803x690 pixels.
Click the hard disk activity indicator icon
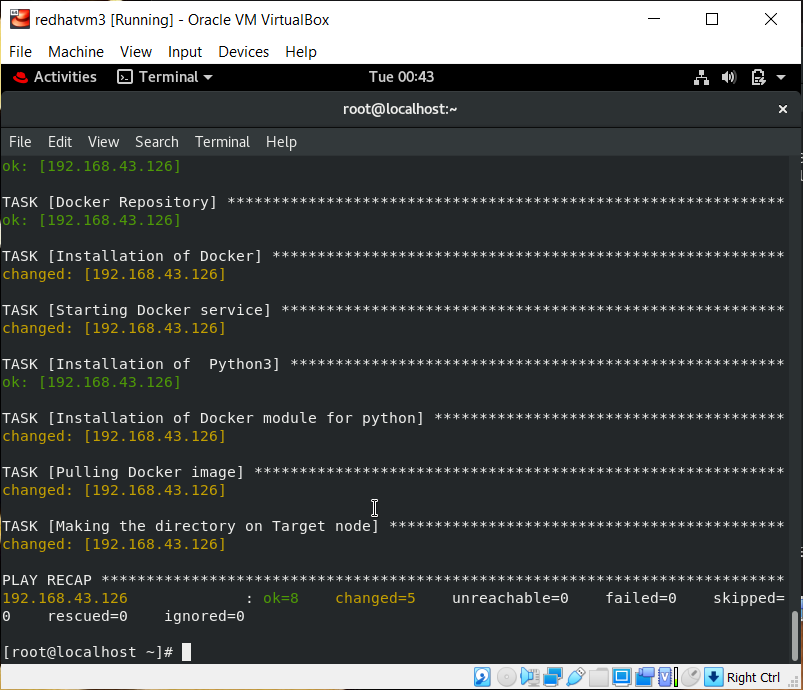click(482, 677)
